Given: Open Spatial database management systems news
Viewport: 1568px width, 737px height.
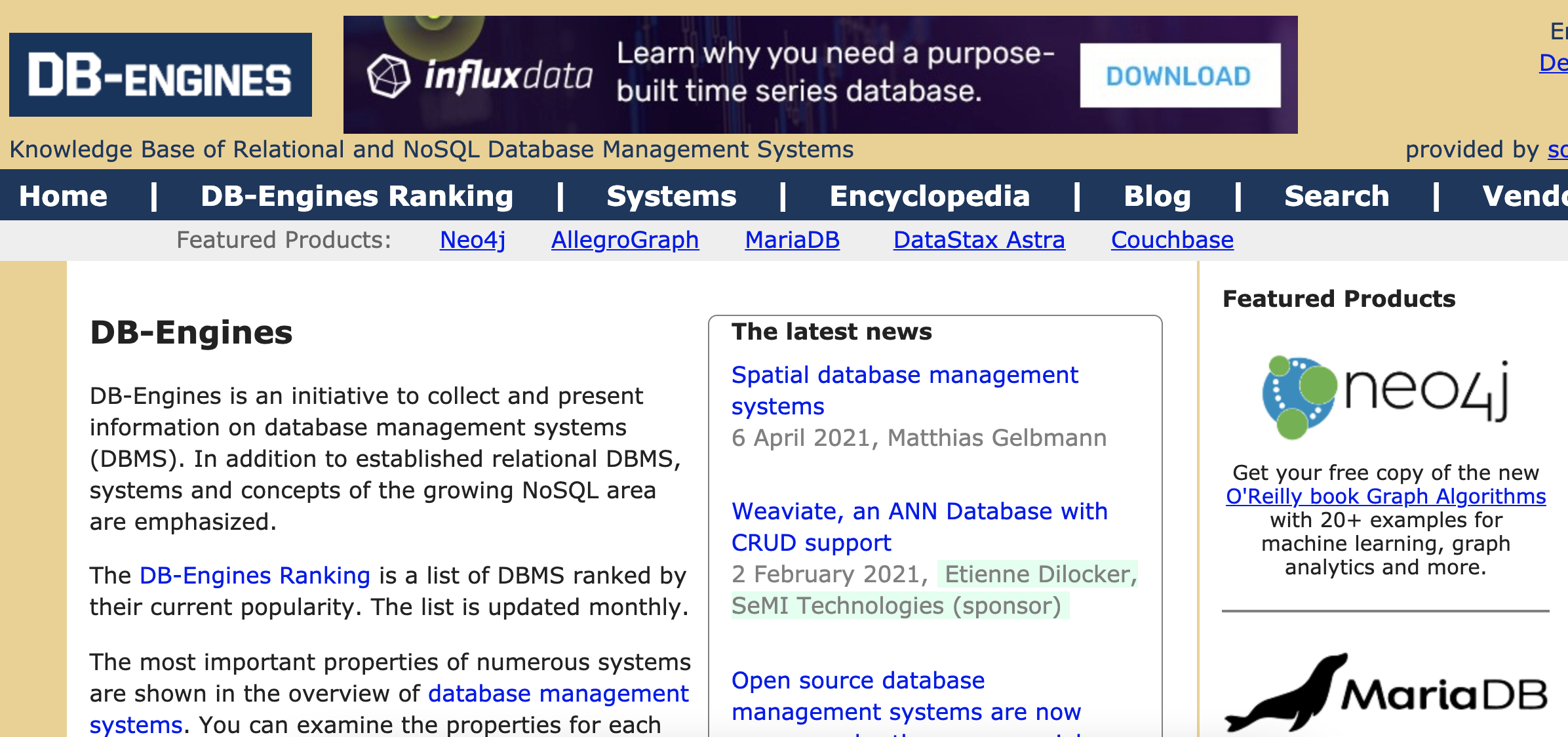Looking at the screenshot, I should 905,391.
